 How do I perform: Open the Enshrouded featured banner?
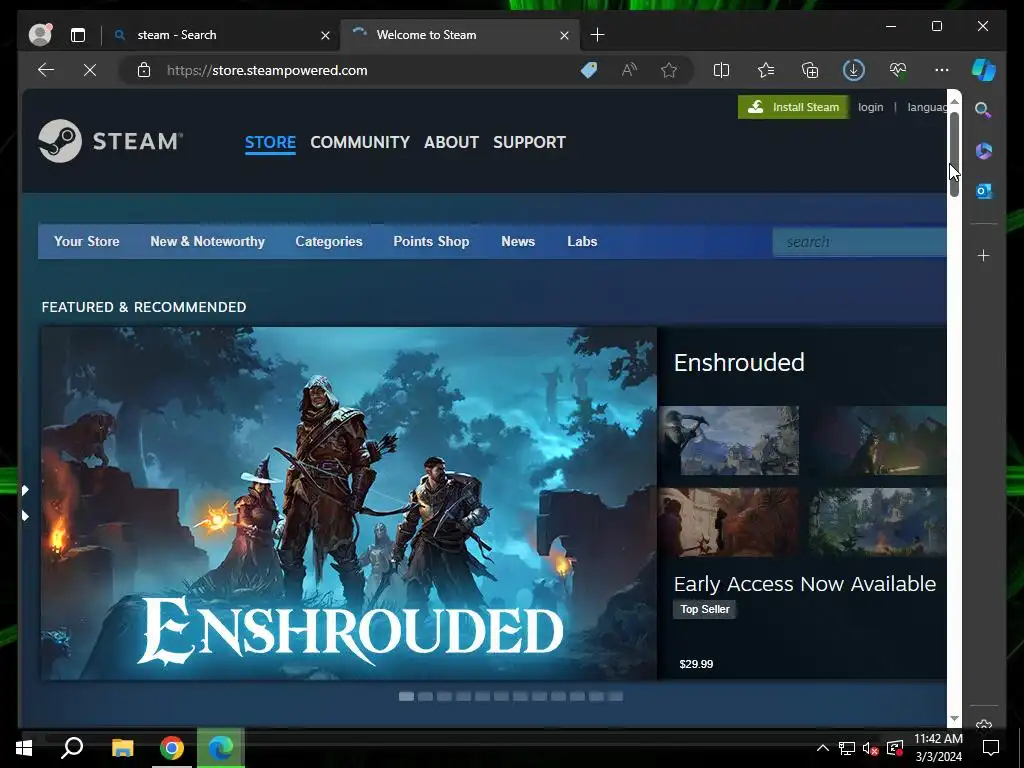349,504
